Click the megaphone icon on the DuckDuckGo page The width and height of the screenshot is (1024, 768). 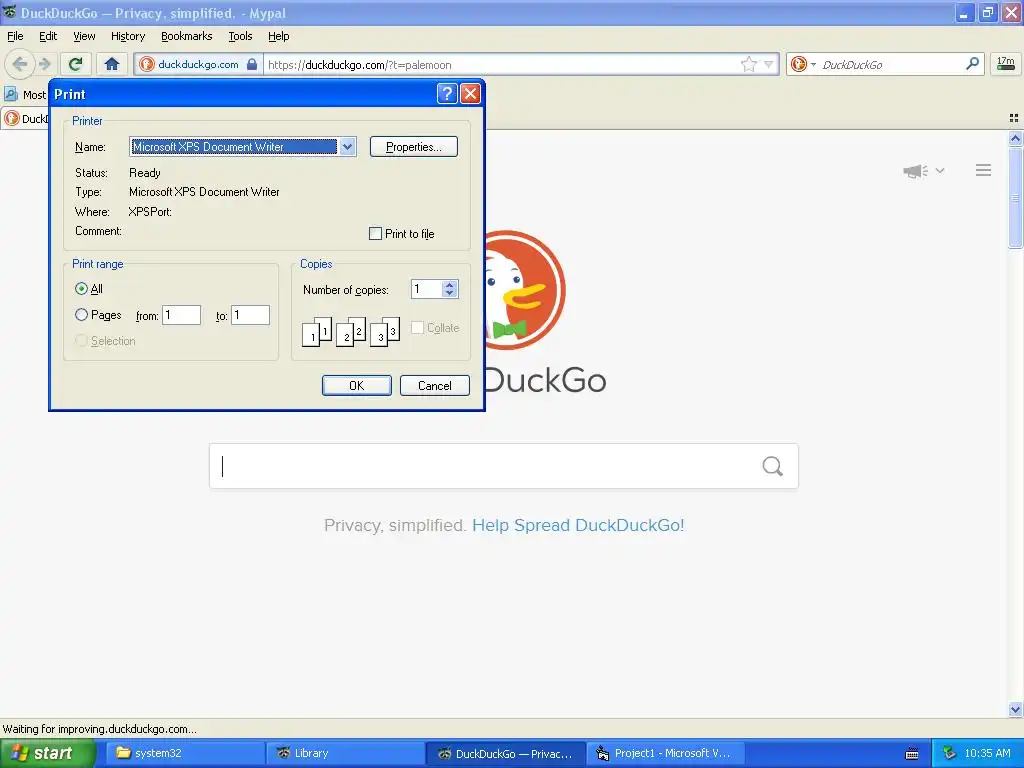point(915,171)
